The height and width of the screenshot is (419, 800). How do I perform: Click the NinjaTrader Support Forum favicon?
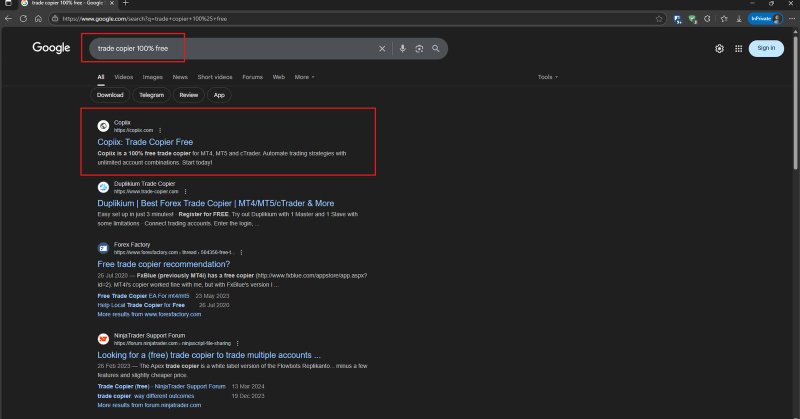[x=103, y=339]
